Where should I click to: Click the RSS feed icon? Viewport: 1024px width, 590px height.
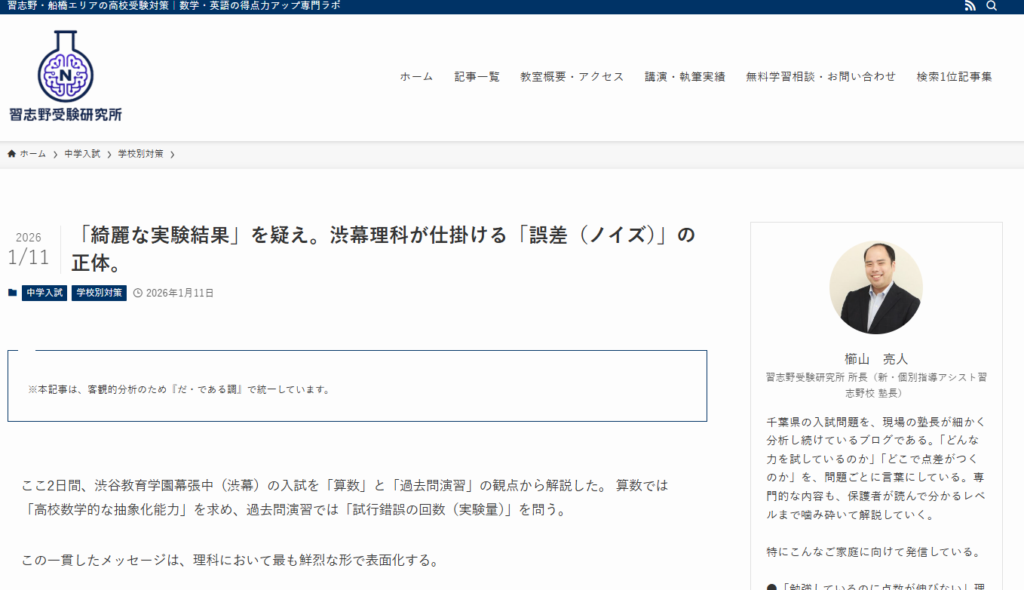pyautogui.click(x=969, y=6)
